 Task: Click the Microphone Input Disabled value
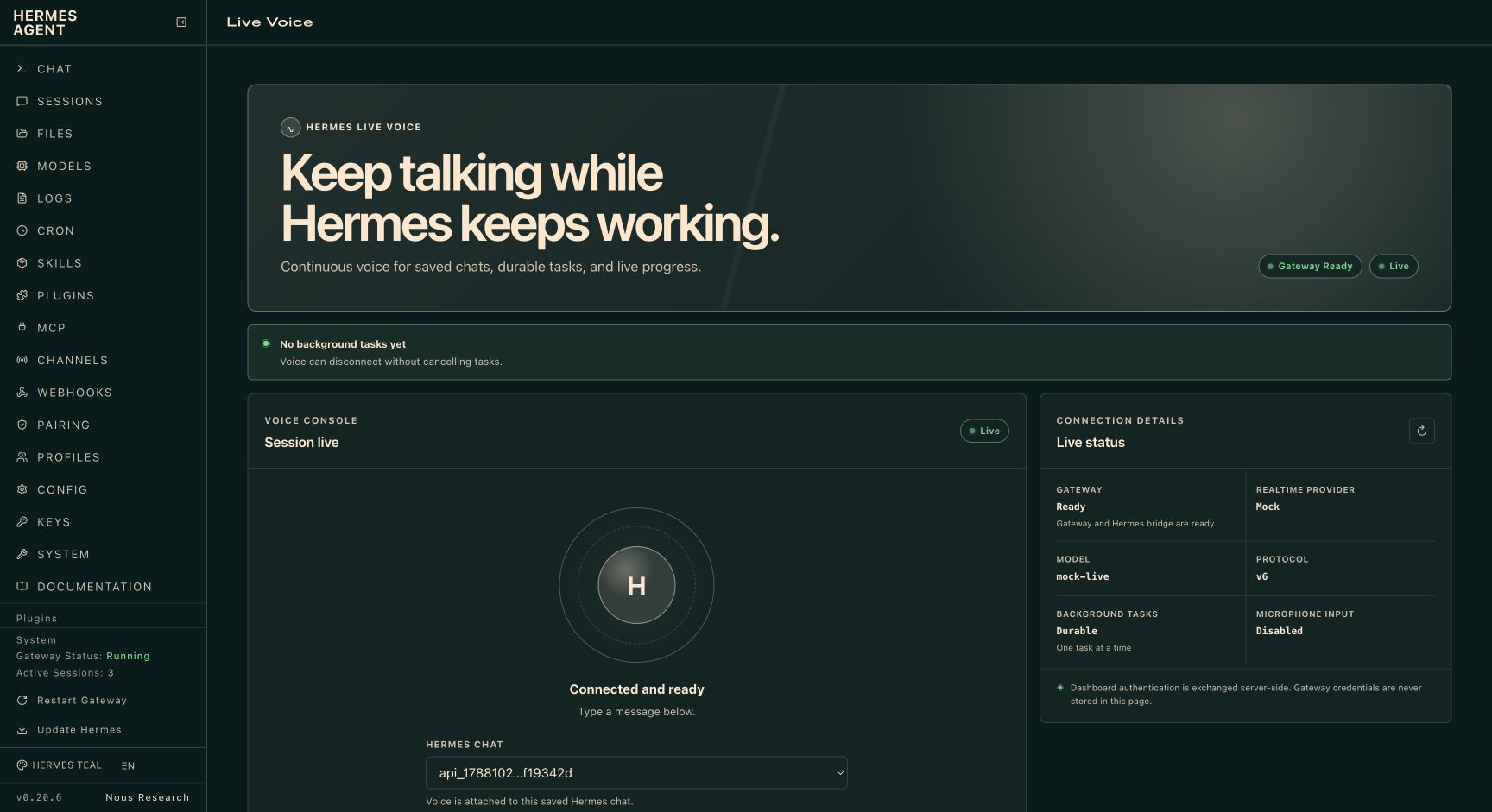pos(1279,631)
